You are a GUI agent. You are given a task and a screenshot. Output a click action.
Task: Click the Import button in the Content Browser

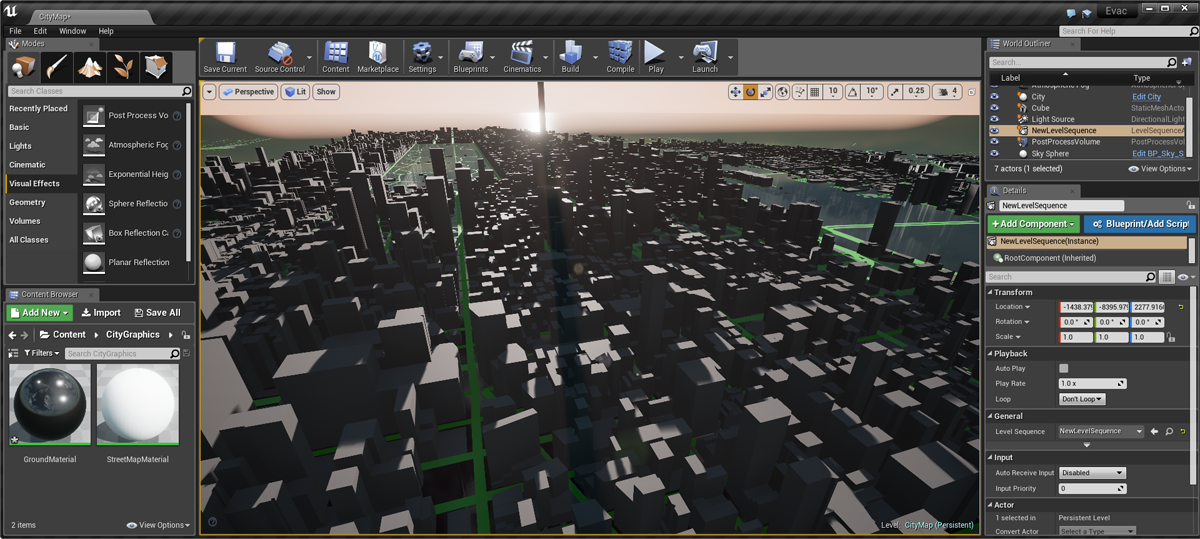coord(100,313)
